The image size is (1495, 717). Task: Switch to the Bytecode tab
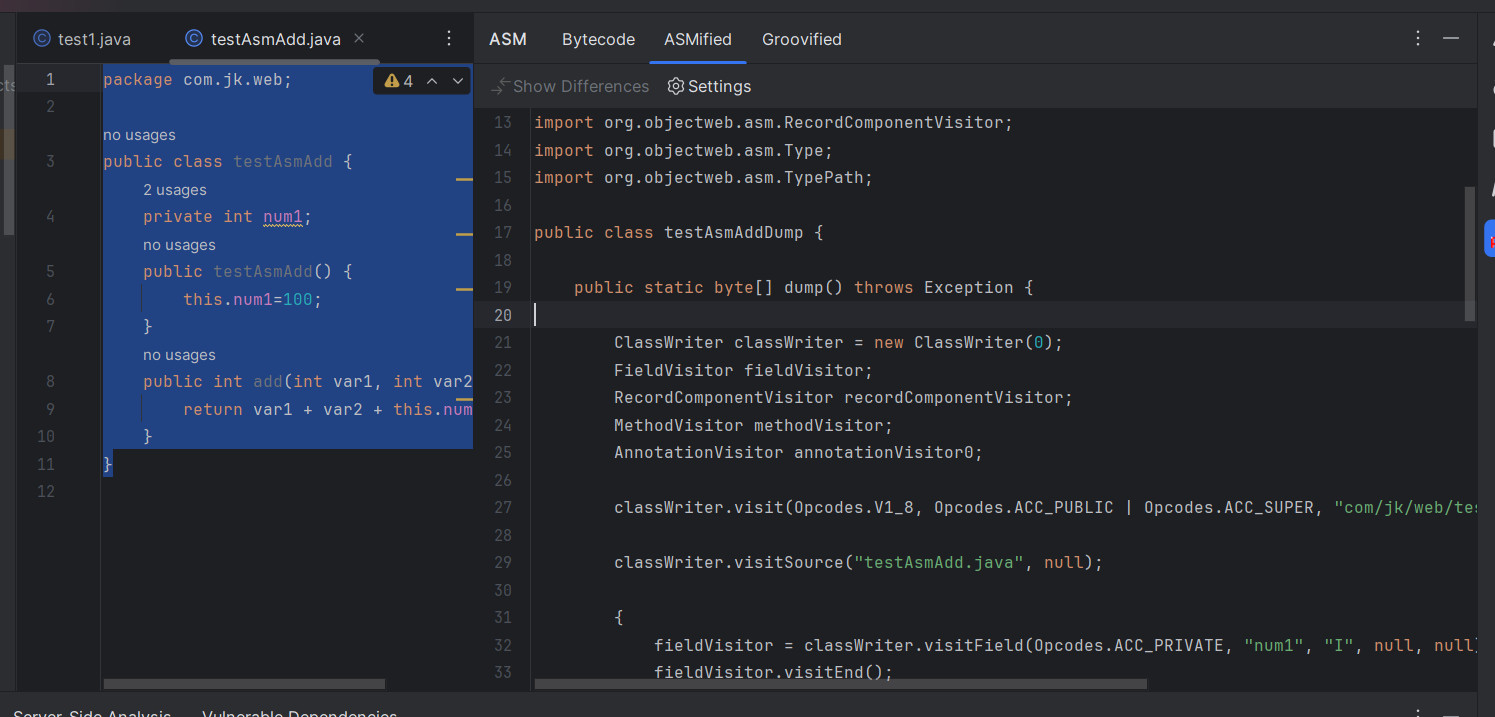click(x=598, y=39)
